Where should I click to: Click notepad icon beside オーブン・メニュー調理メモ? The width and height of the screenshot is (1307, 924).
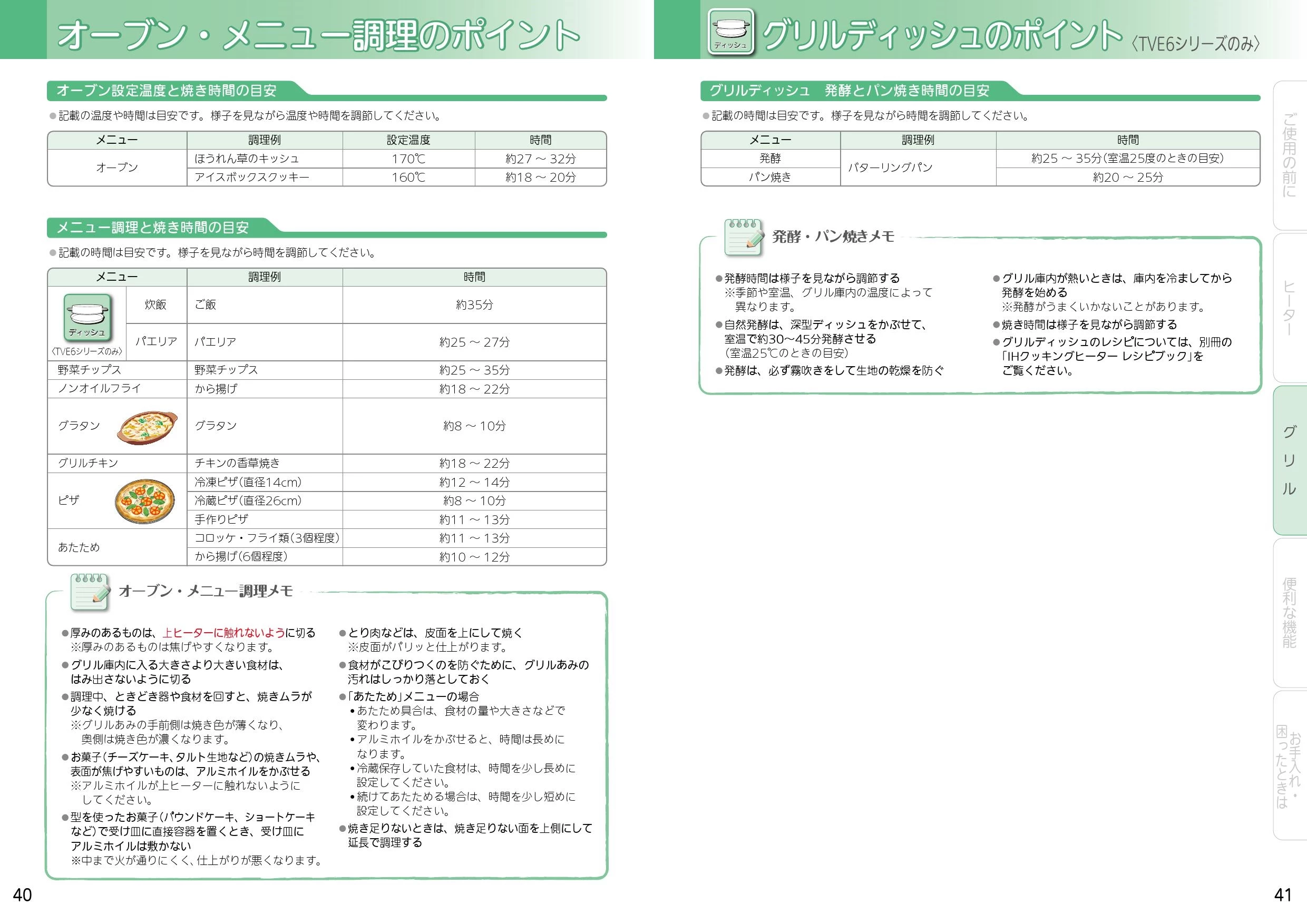pos(90,592)
